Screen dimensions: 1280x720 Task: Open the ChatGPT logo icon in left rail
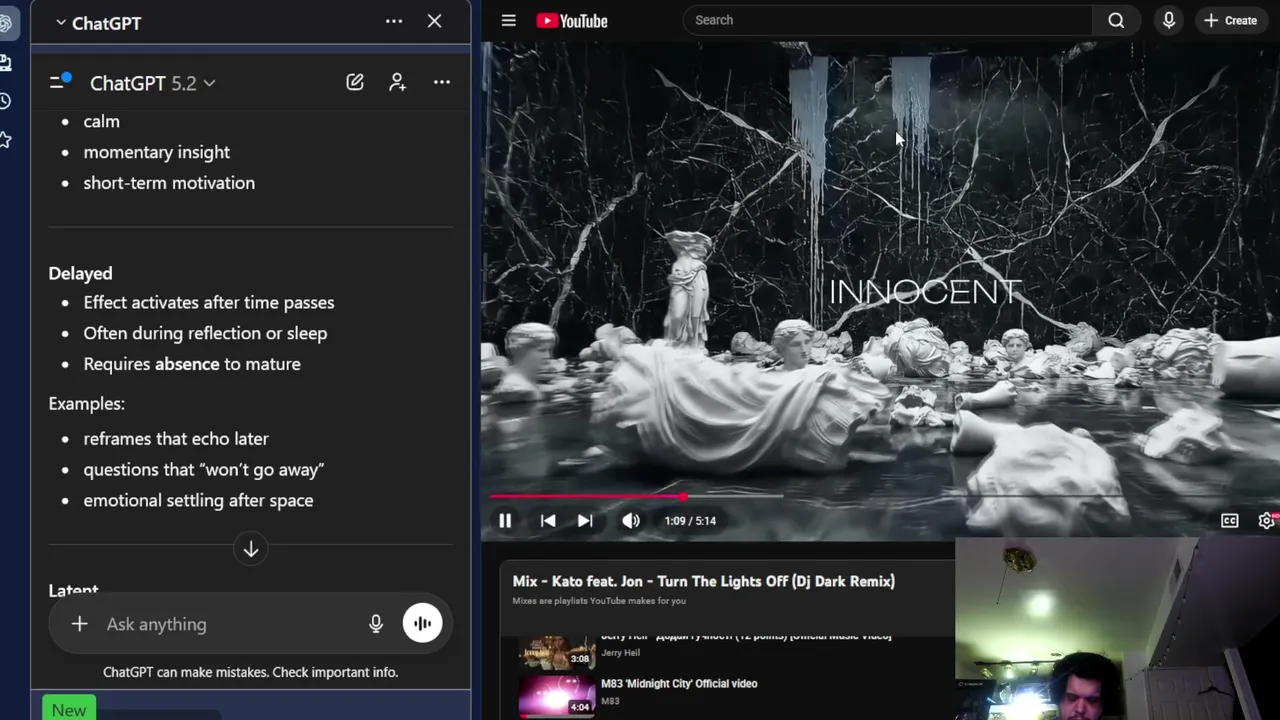(x=5, y=24)
